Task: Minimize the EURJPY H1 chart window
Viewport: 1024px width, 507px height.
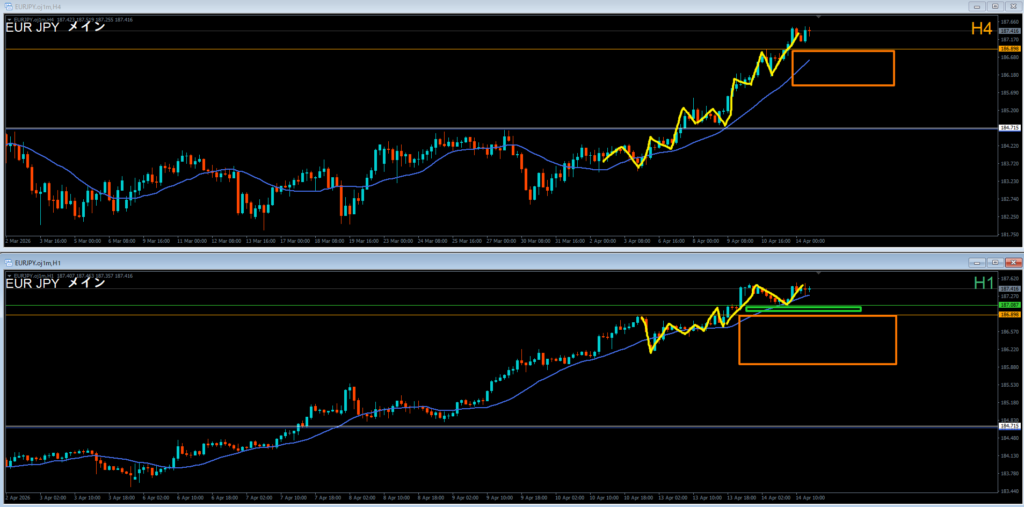Action: [978, 262]
